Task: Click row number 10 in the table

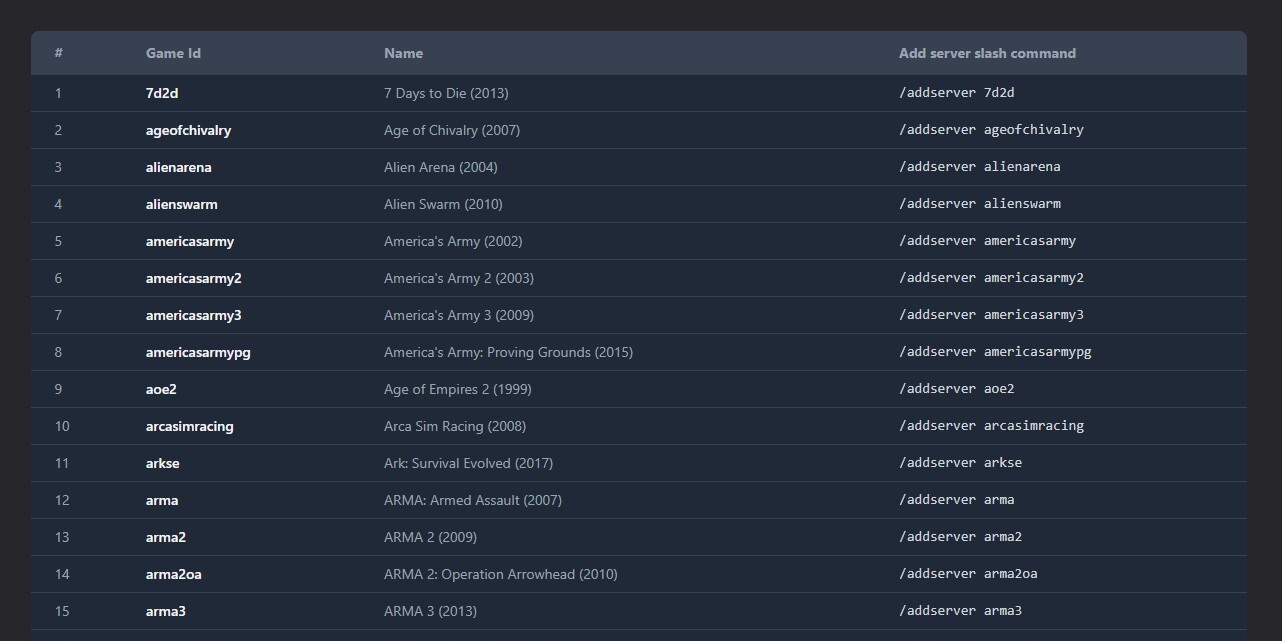Action: tap(62, 426)
